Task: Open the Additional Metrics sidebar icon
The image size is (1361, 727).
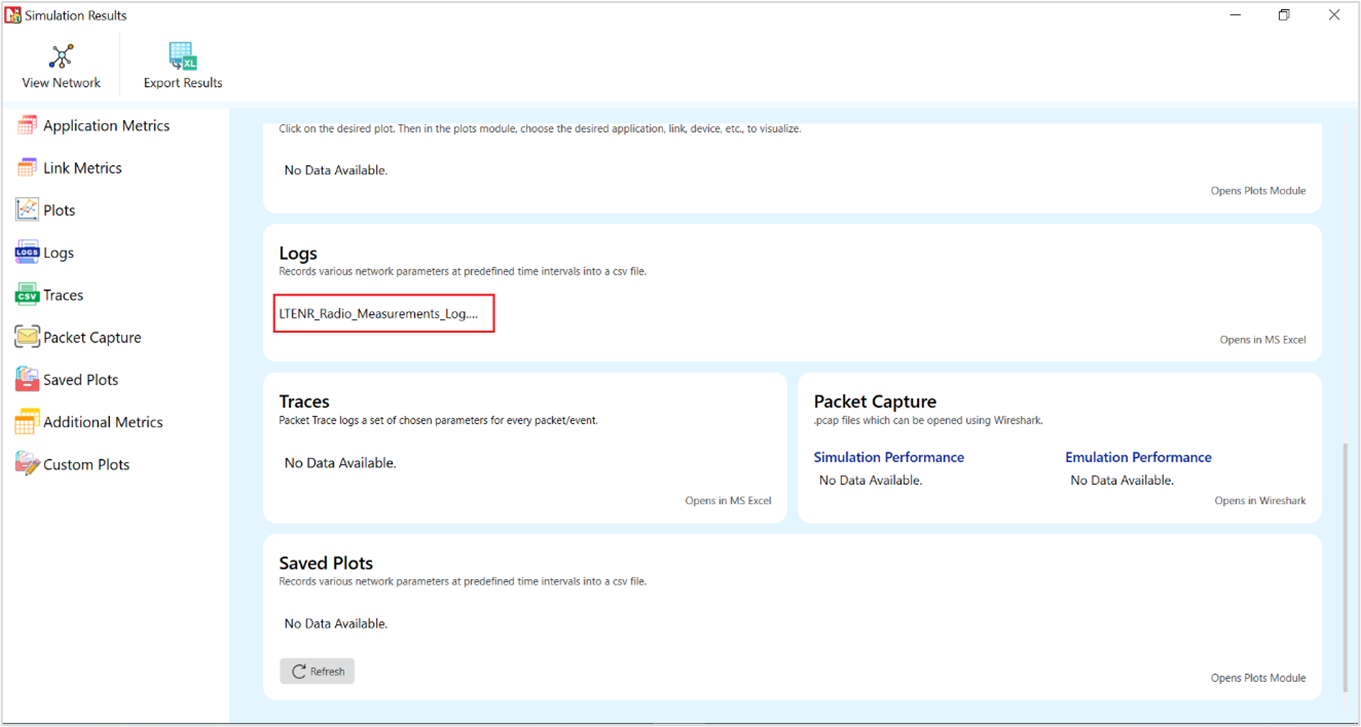Action: coord(27,422)
